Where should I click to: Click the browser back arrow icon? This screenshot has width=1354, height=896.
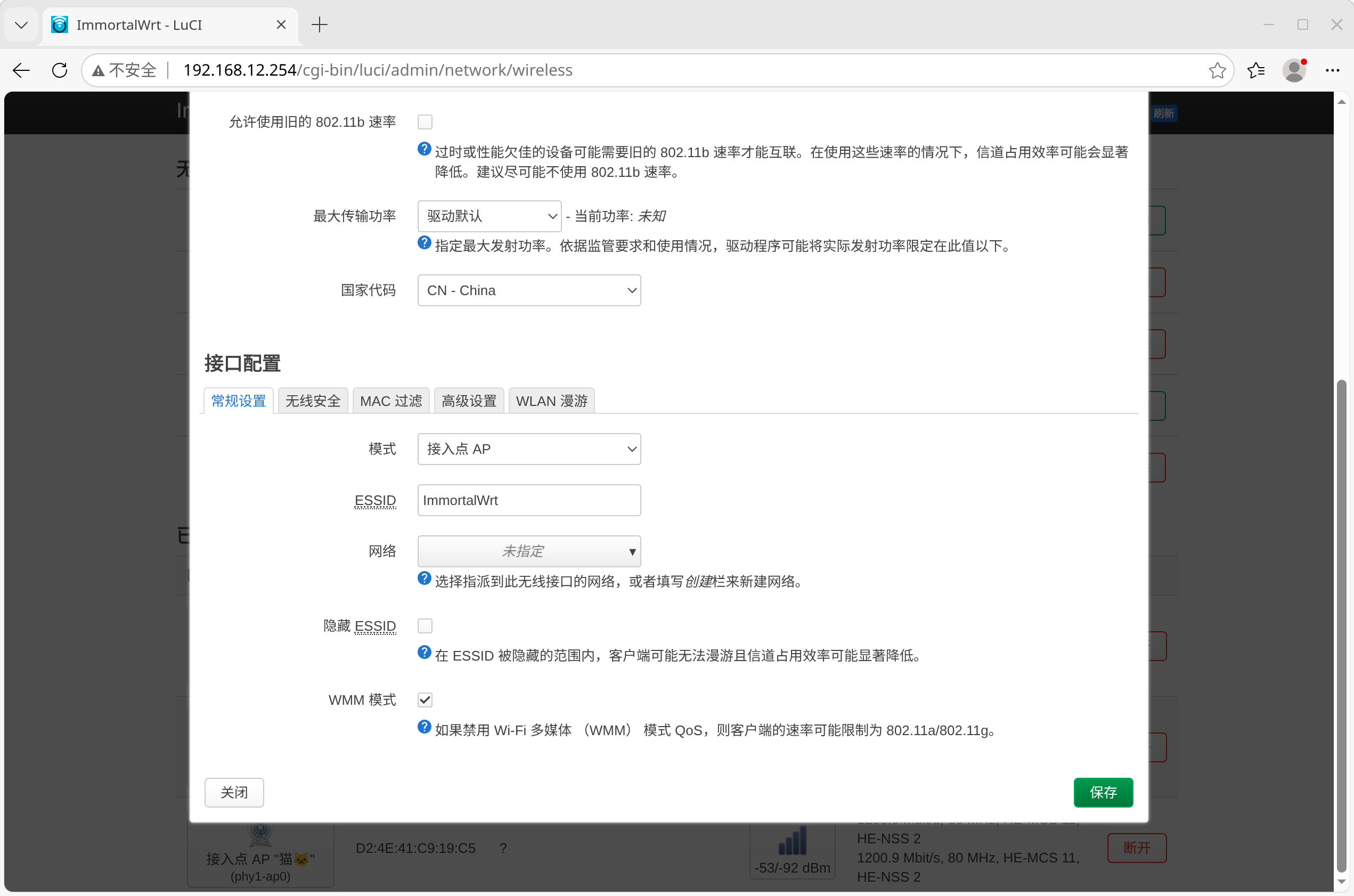click(21, 70)
